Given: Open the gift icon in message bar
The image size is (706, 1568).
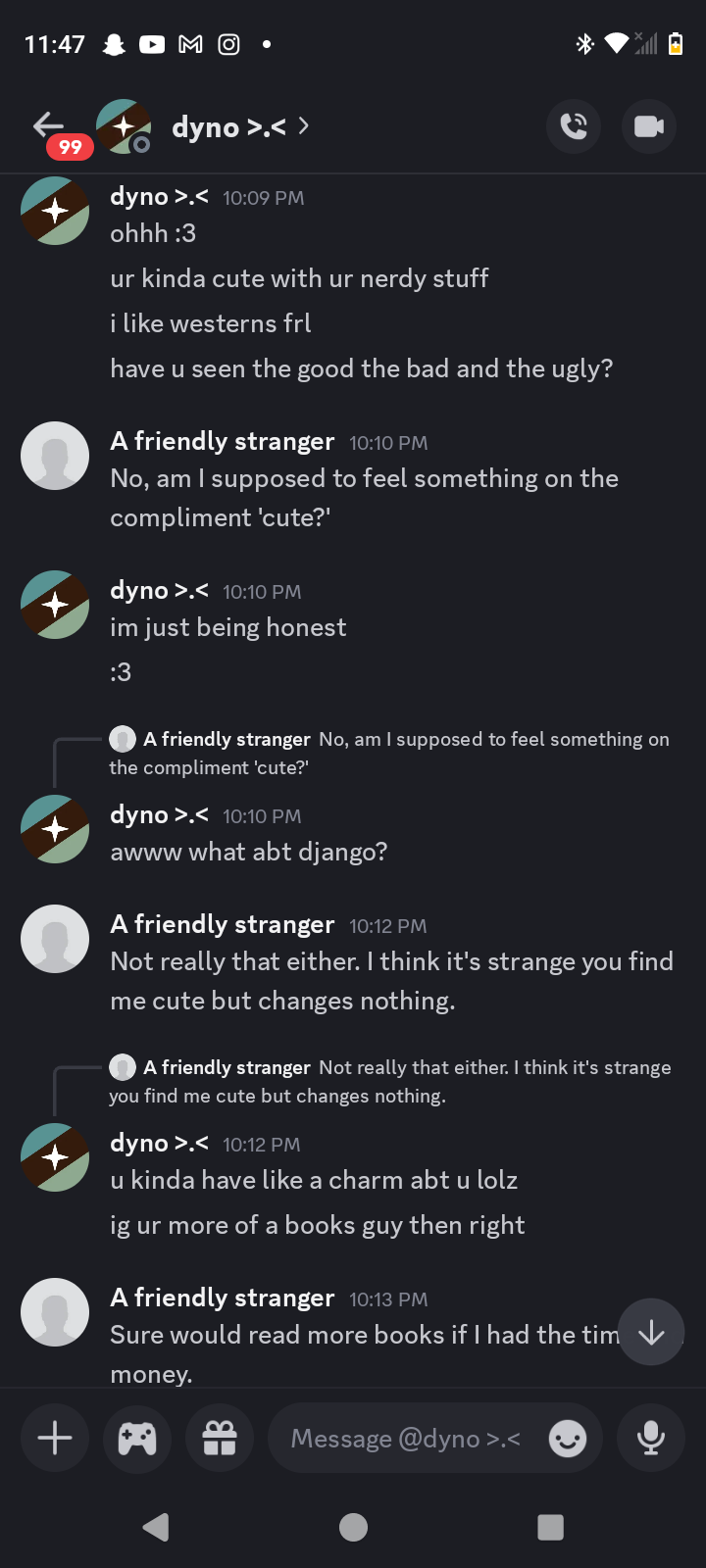Looking at the screenshot, I should tap(220, 1438).
